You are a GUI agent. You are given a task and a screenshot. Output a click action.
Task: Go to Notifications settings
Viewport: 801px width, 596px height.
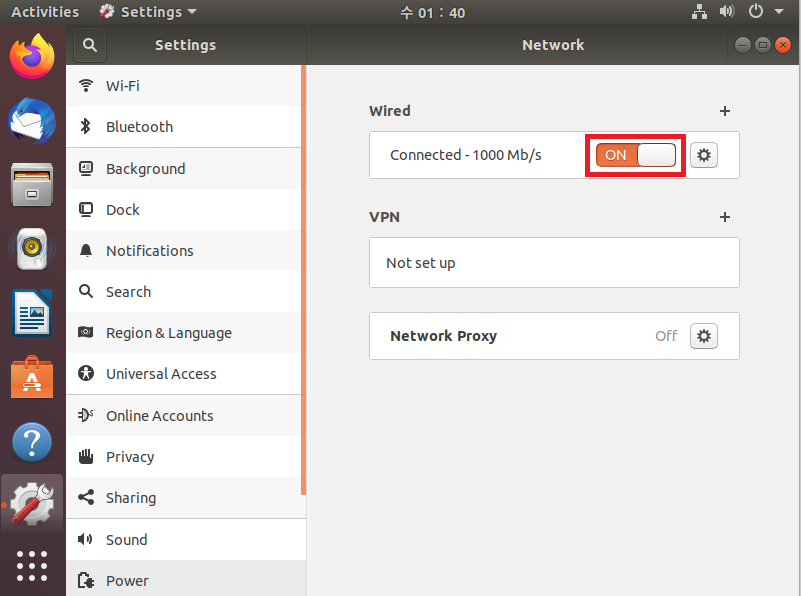tap(184, 251)
